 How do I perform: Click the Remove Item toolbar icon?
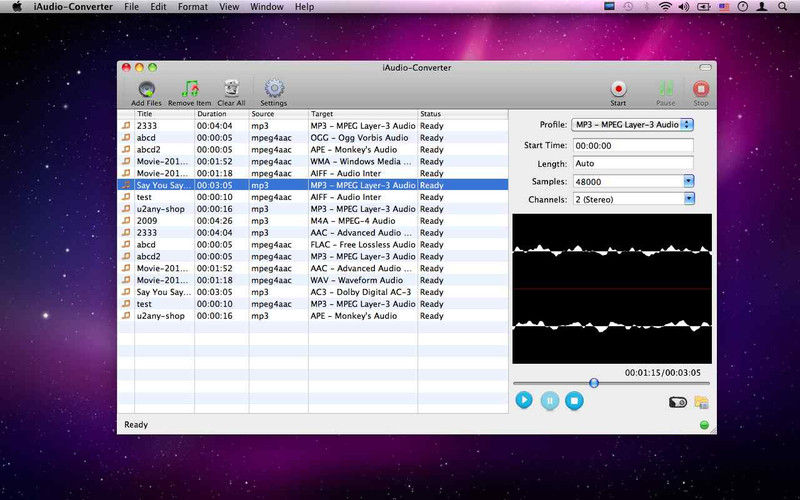pyautogui.click(x=190, y=89)
